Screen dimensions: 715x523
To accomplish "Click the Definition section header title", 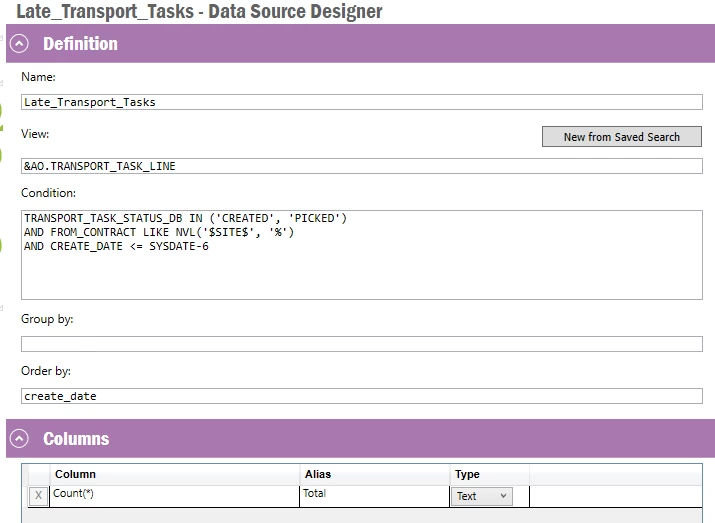I will (x=80, y=44).
